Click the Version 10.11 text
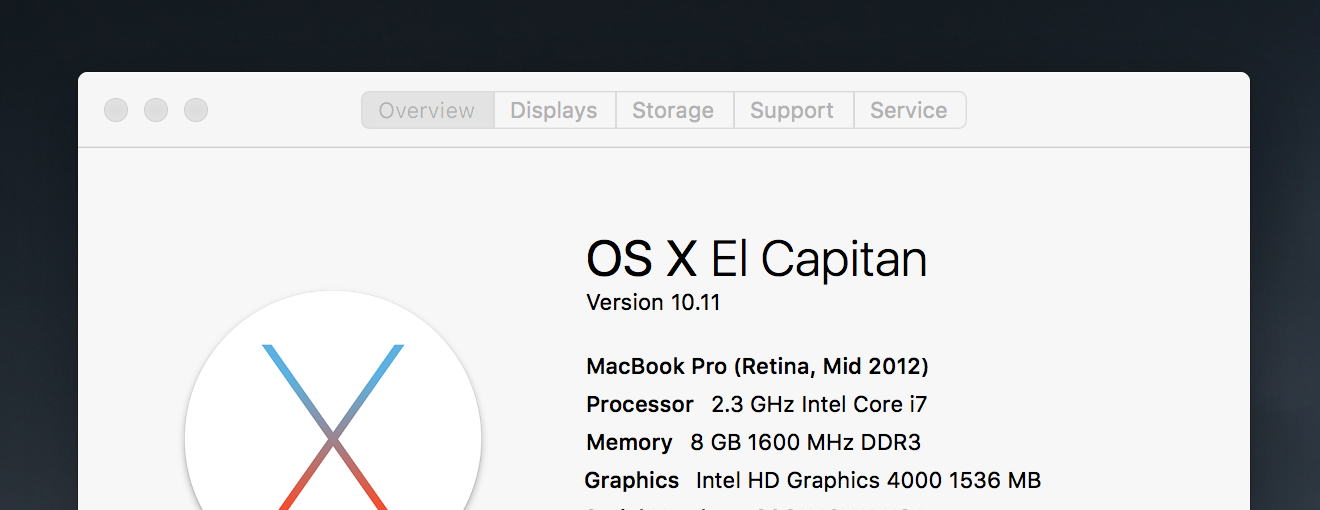Image resolution: width=1320 pixels, height=510 pixels. (x=653, y=302)
